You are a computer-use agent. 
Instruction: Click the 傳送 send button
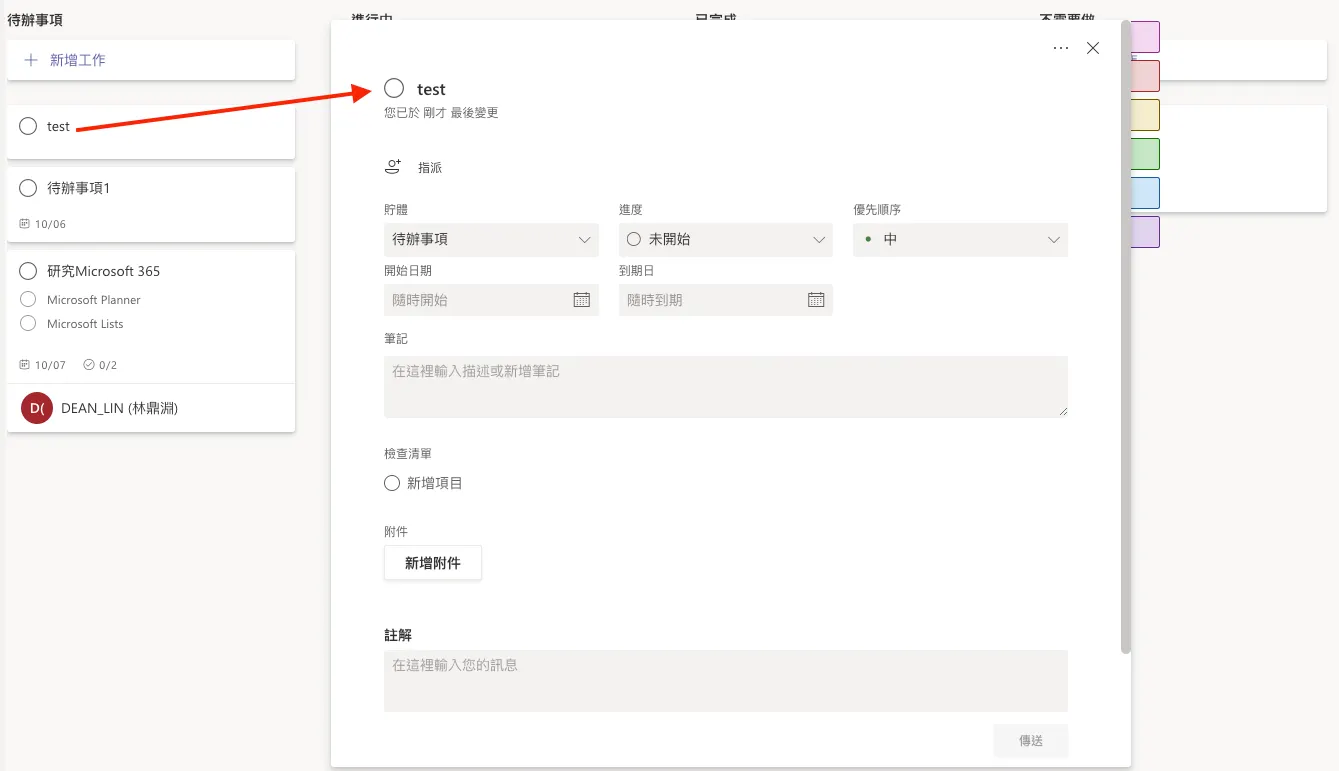[1031, 741]
